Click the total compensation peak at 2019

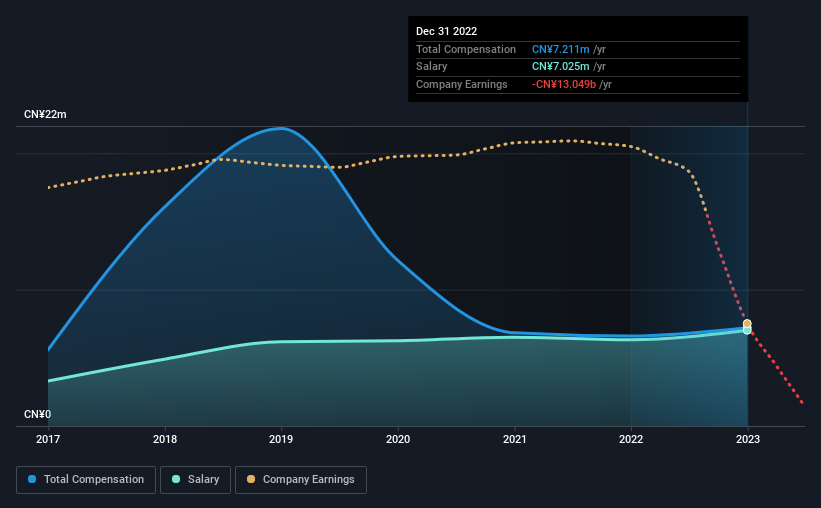pos(281,127)
